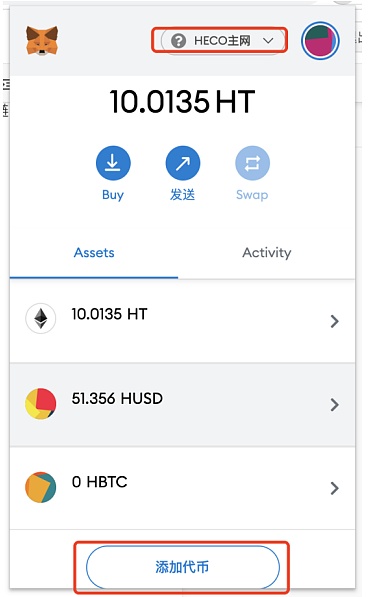Open the HECO主网 network dropdown
The image size is (369, 597).
222,41
